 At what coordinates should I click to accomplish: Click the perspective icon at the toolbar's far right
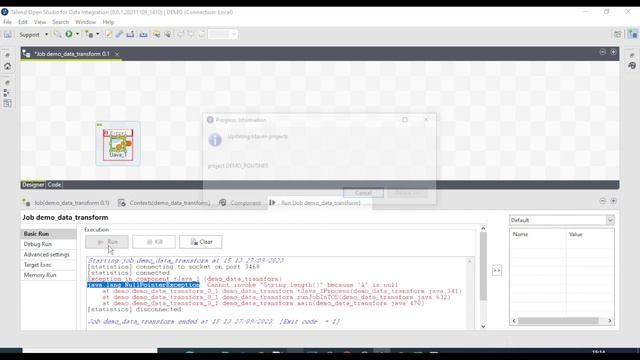pyautogui.click(x=633, y=35)
